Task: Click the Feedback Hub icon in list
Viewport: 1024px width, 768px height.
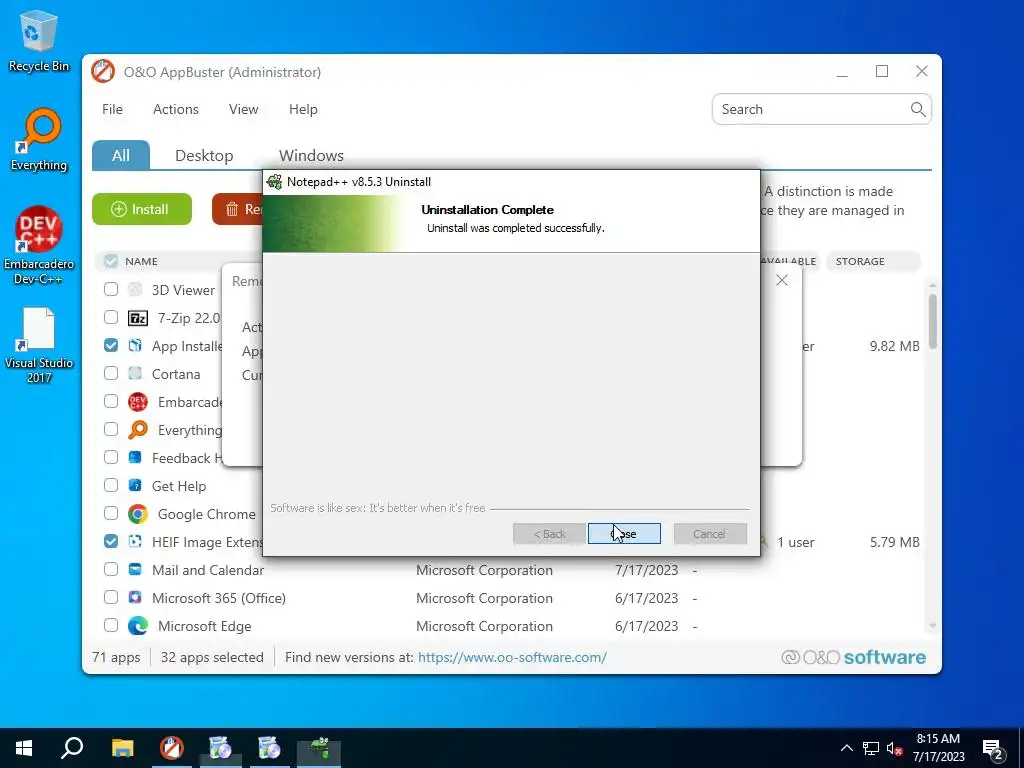Action: click(135, 457)
